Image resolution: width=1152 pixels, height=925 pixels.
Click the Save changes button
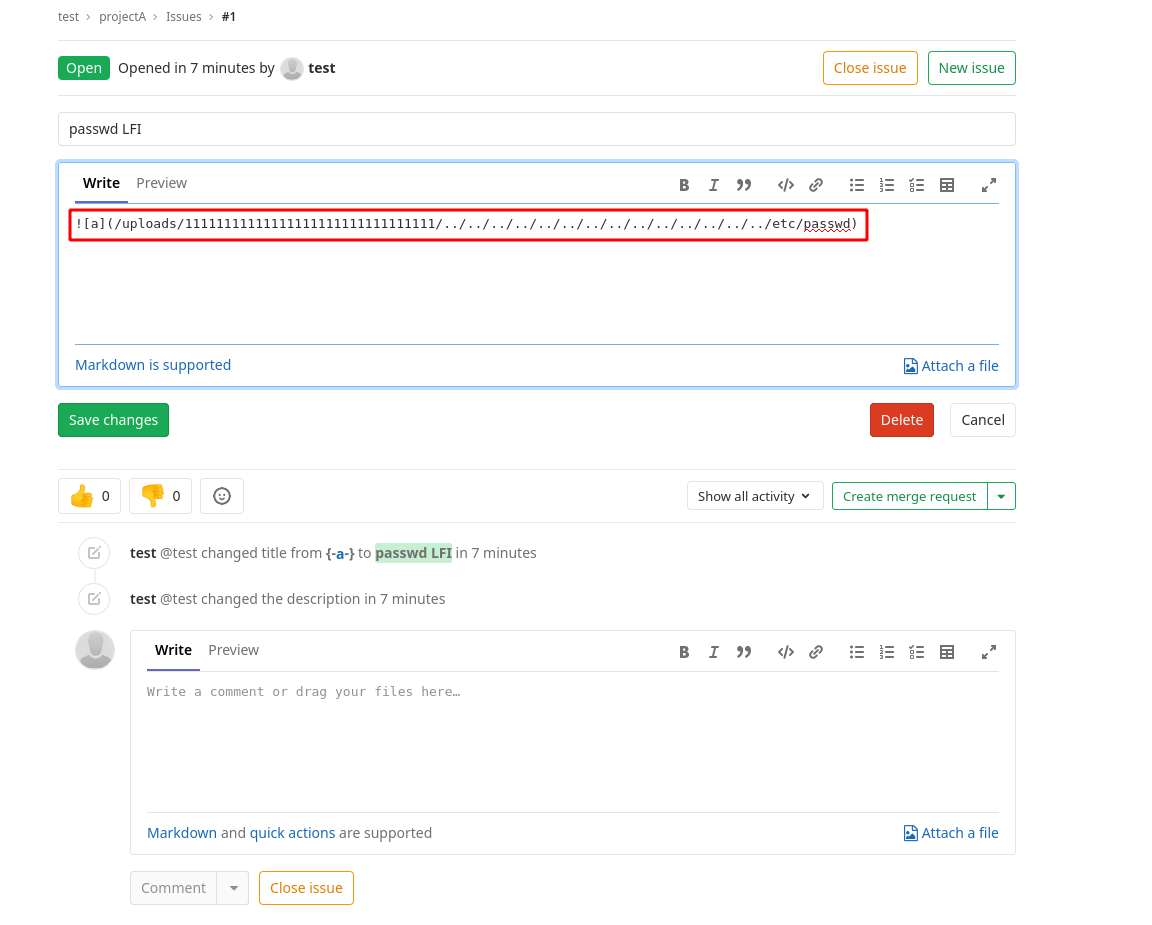(113, 420)
